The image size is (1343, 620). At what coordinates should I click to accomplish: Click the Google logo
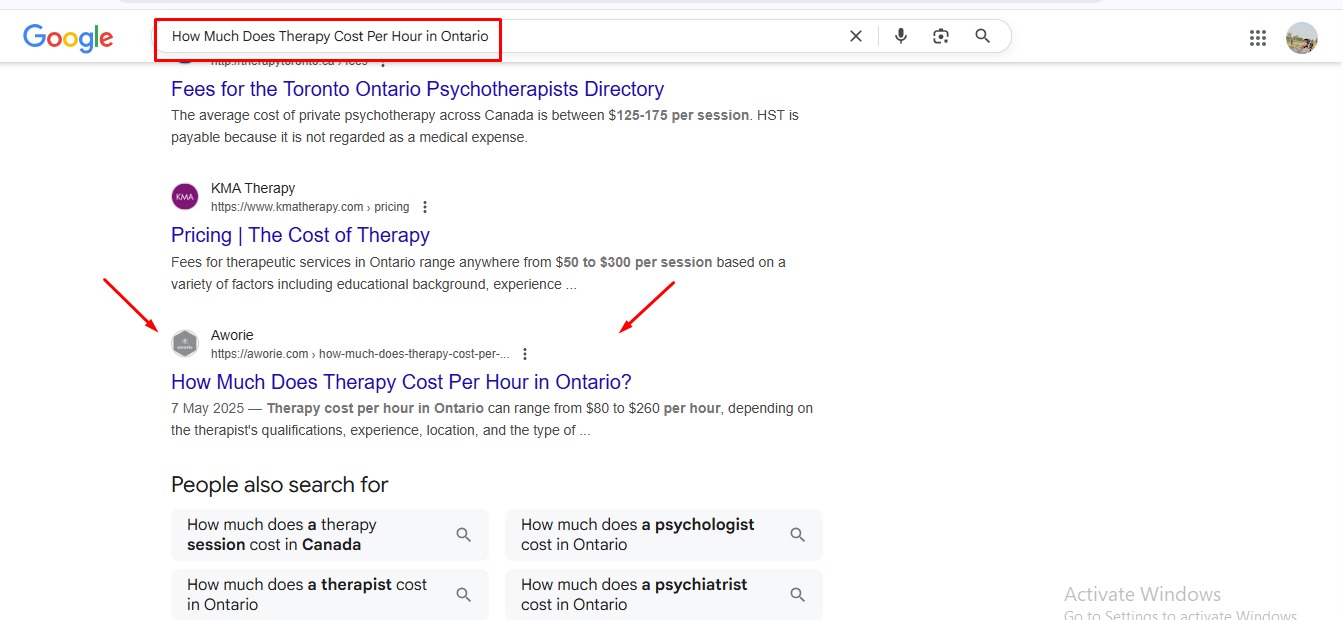tap(68, 38)
